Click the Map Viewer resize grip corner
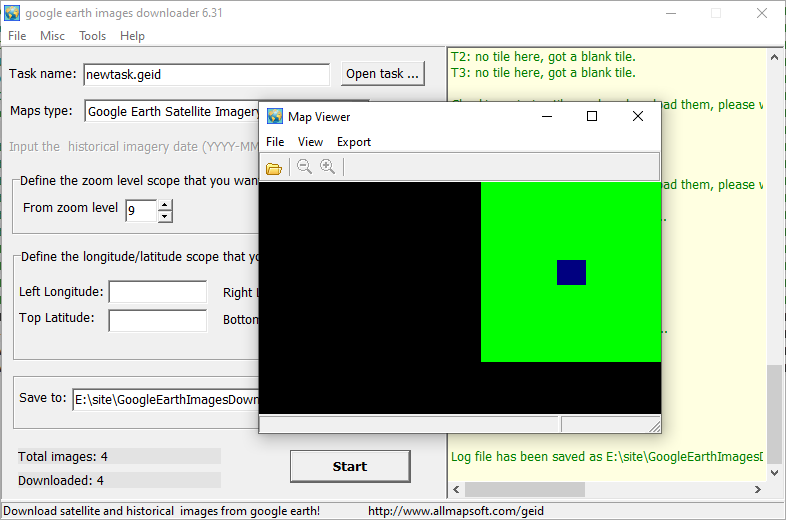Image resolution: width=786 pixels, height=520 pixels. pyautogui.click(x=655, y=426)
